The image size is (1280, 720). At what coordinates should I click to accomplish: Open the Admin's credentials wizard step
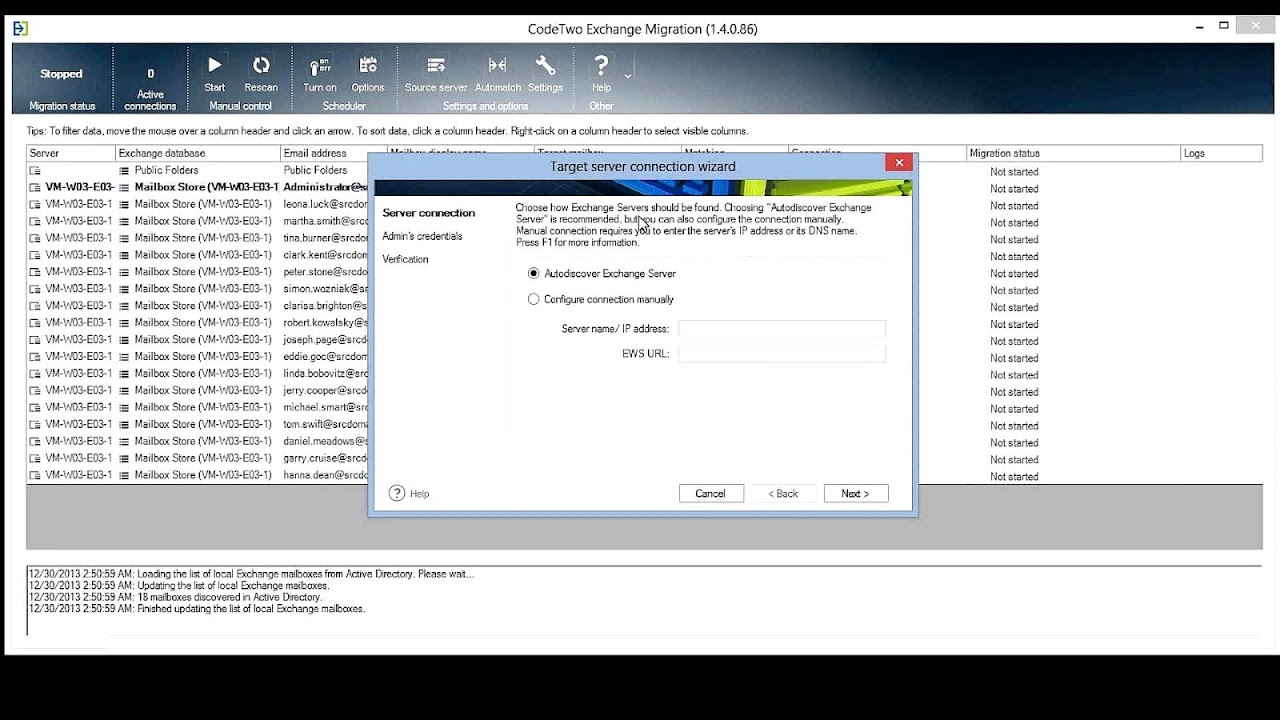[422, 236]
